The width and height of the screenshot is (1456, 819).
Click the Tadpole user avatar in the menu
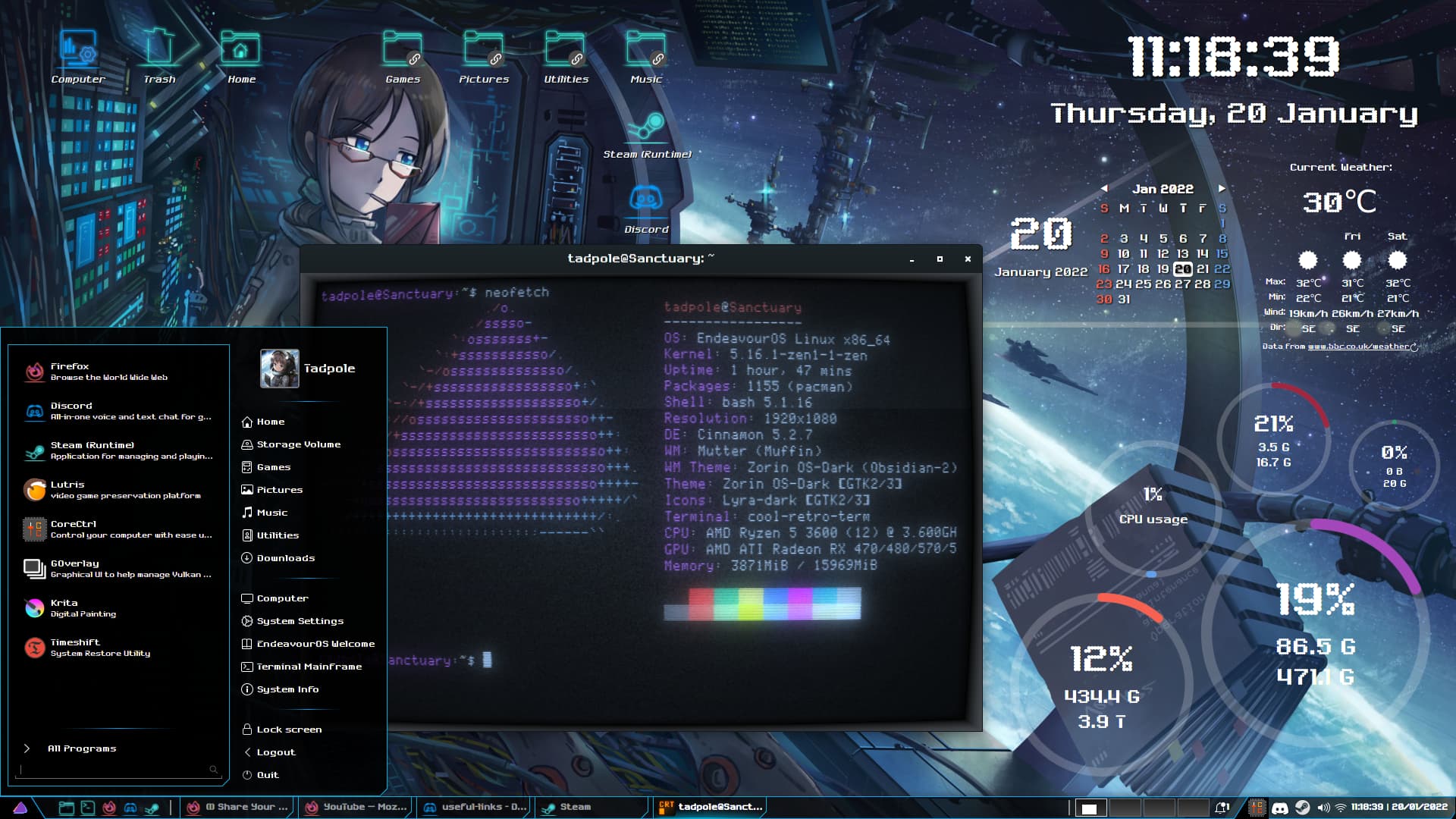(x=280, y=369)
